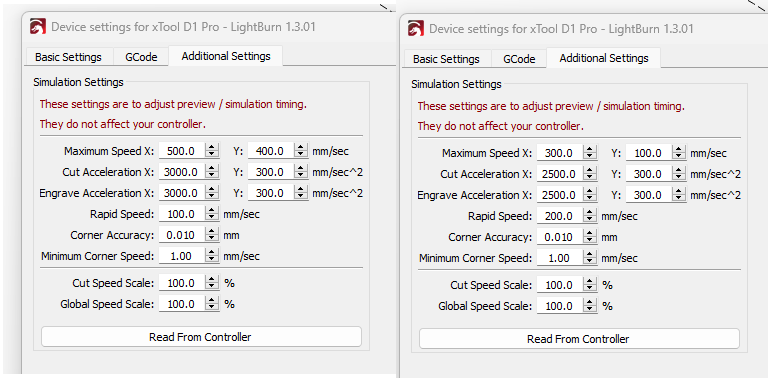The width and height of the screenshot is (768, 378).
Task: Adjust stepper for Global Speed Scale in right window
Action: tap(590, 306)
